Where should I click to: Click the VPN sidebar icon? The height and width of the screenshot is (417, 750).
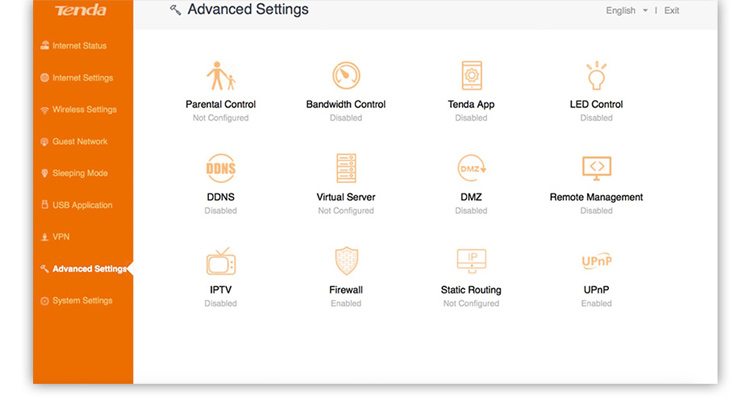(44, 237)
